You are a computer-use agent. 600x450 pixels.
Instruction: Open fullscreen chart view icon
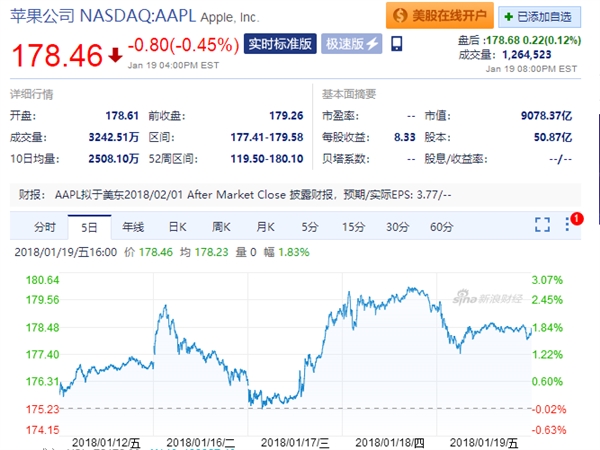[x=542, y=225]
